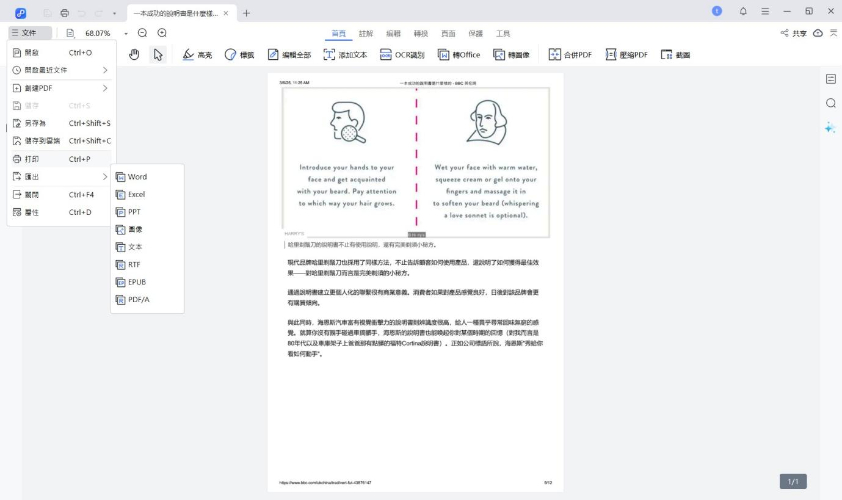Open the notifications bell
842x500 pixels.
pyautogui.click(x=743, y=11)
